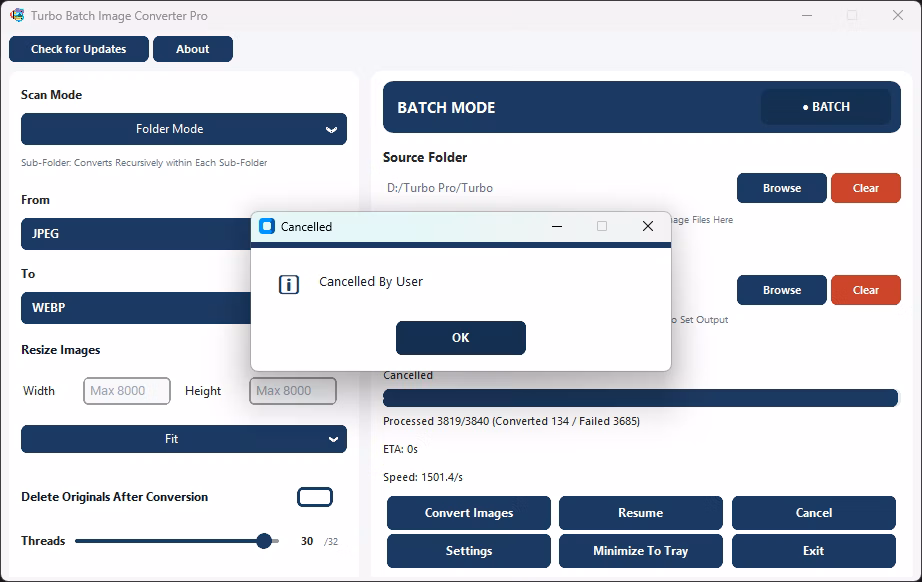Toggle the BATCH mode button
Image resolution: width=922 pixels, height=582 pixels.
coord(826,107)
